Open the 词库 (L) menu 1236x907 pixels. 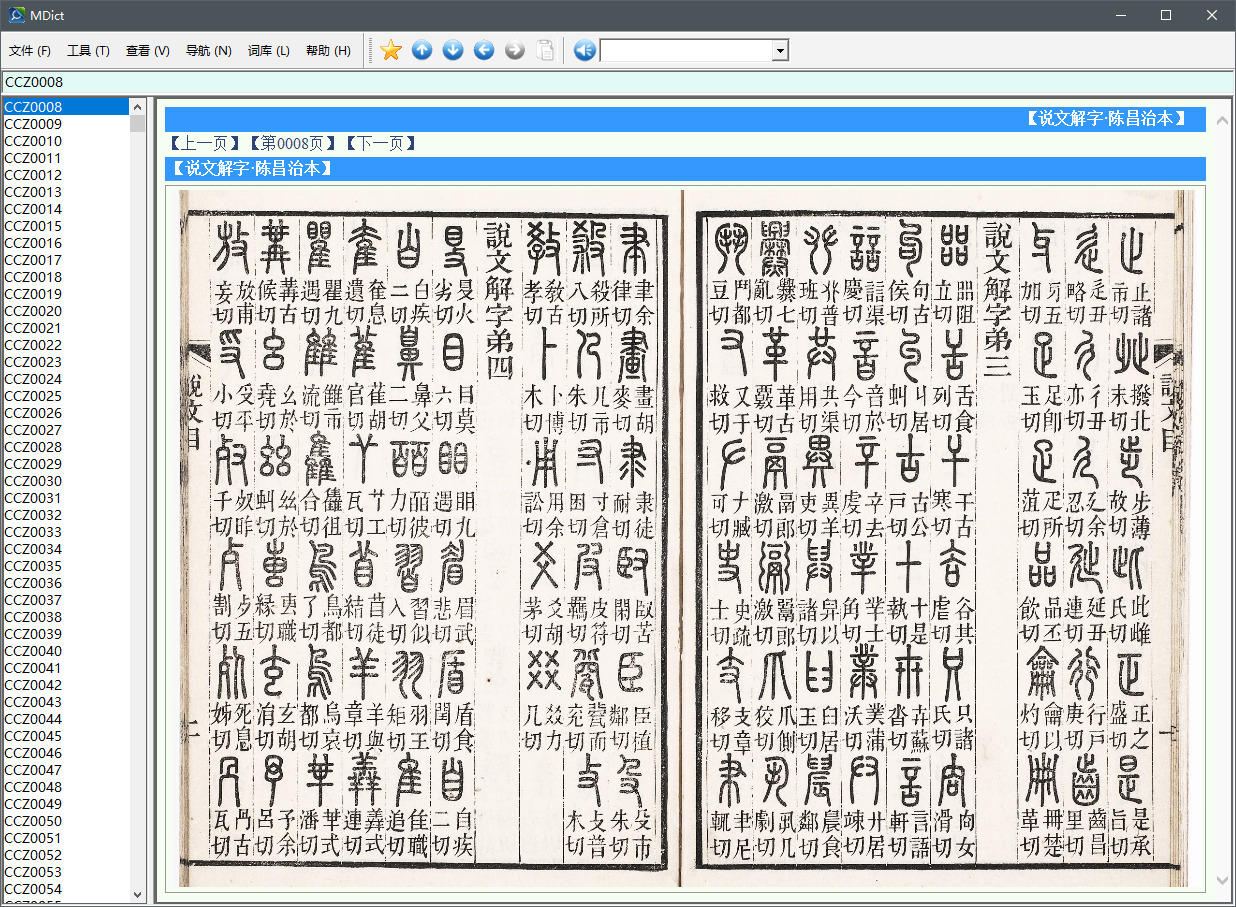click(x=268, y=51)
